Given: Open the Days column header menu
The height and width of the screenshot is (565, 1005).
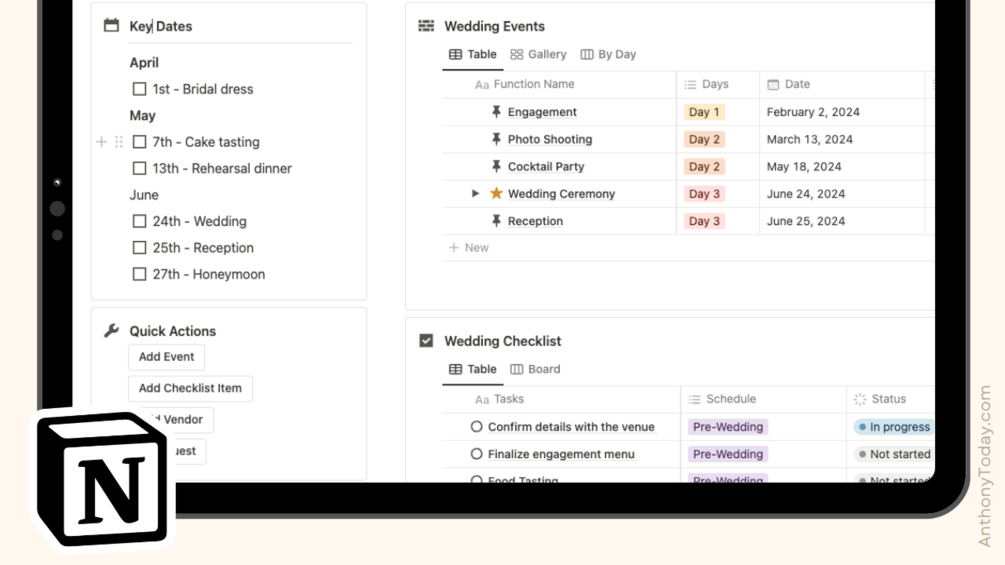Looking at the screenshot, I should 715,85.
